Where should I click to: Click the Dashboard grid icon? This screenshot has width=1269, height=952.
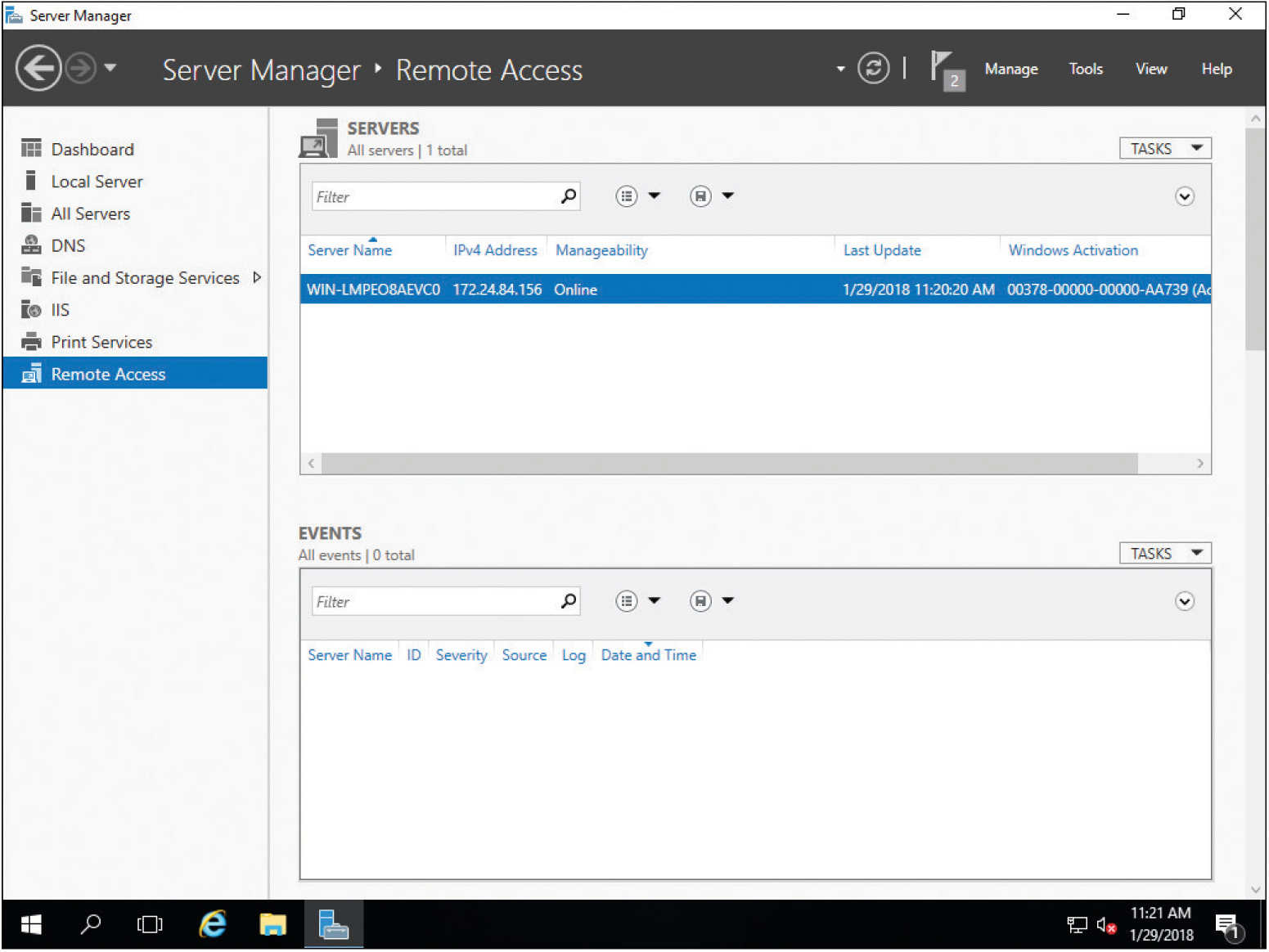[31, 148]
